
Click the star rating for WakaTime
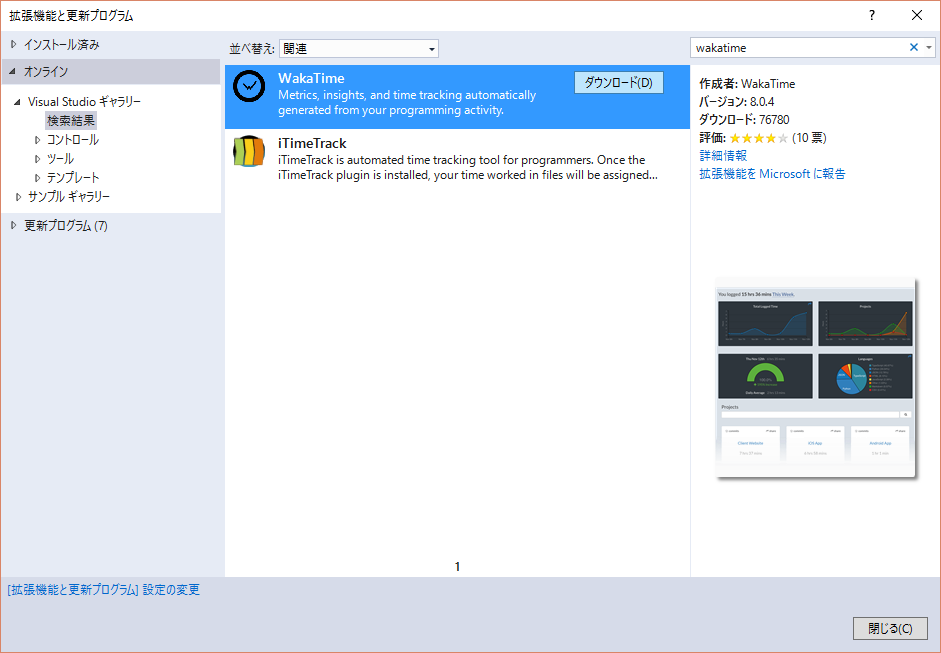click(x=759, y=139)
